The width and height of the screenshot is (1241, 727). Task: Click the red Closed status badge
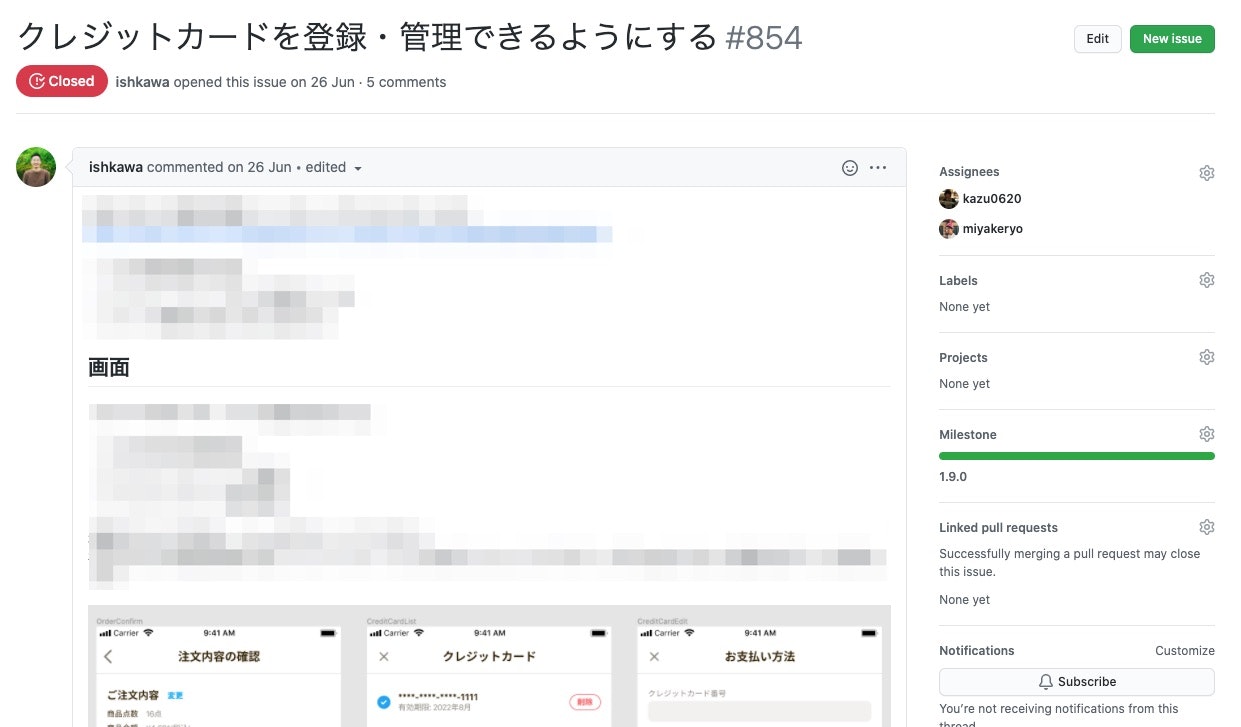pyautogui.click(x=62, y=81)
